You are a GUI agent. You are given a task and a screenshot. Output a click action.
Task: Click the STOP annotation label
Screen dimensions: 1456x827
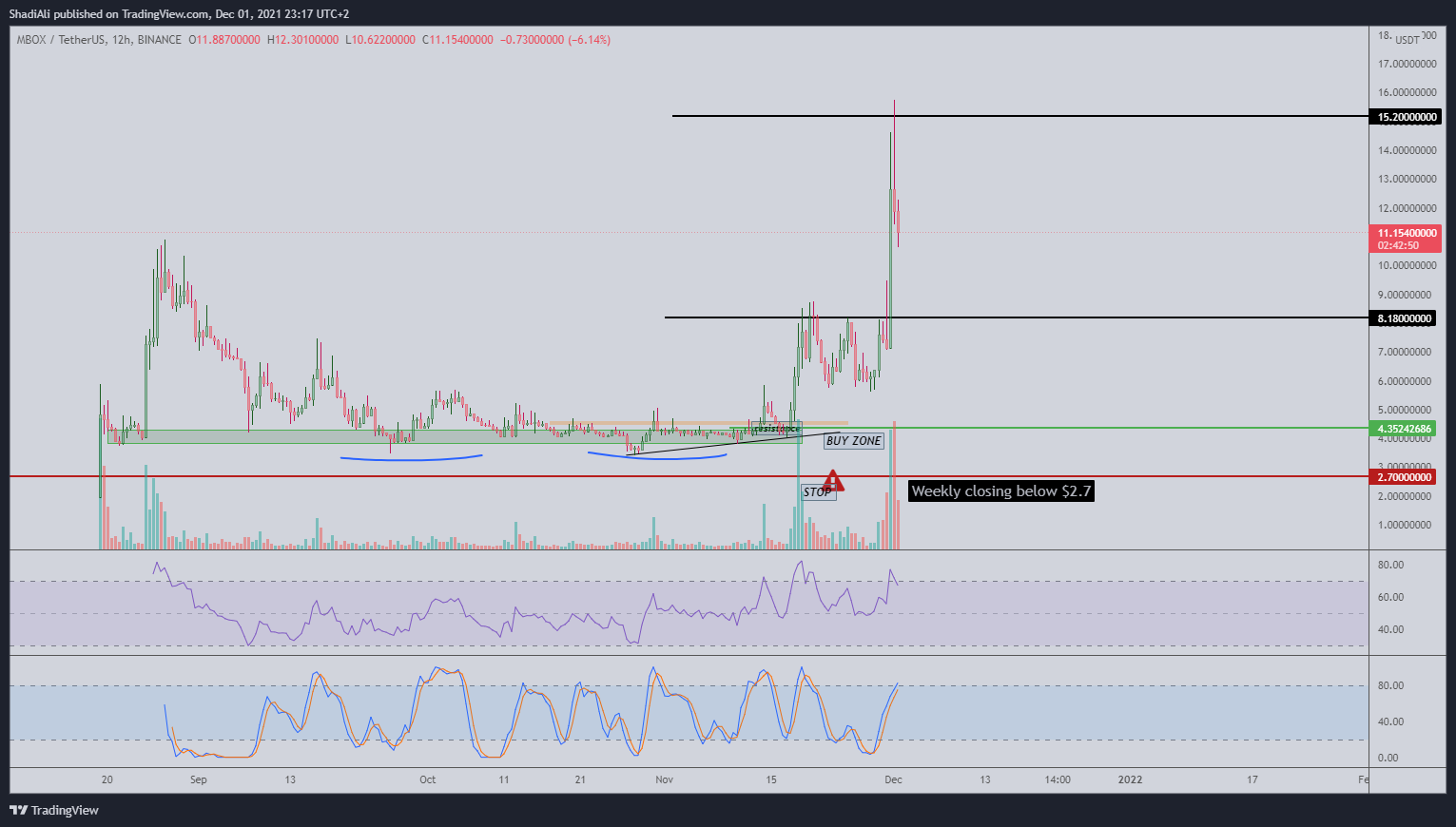click(818, 492)
